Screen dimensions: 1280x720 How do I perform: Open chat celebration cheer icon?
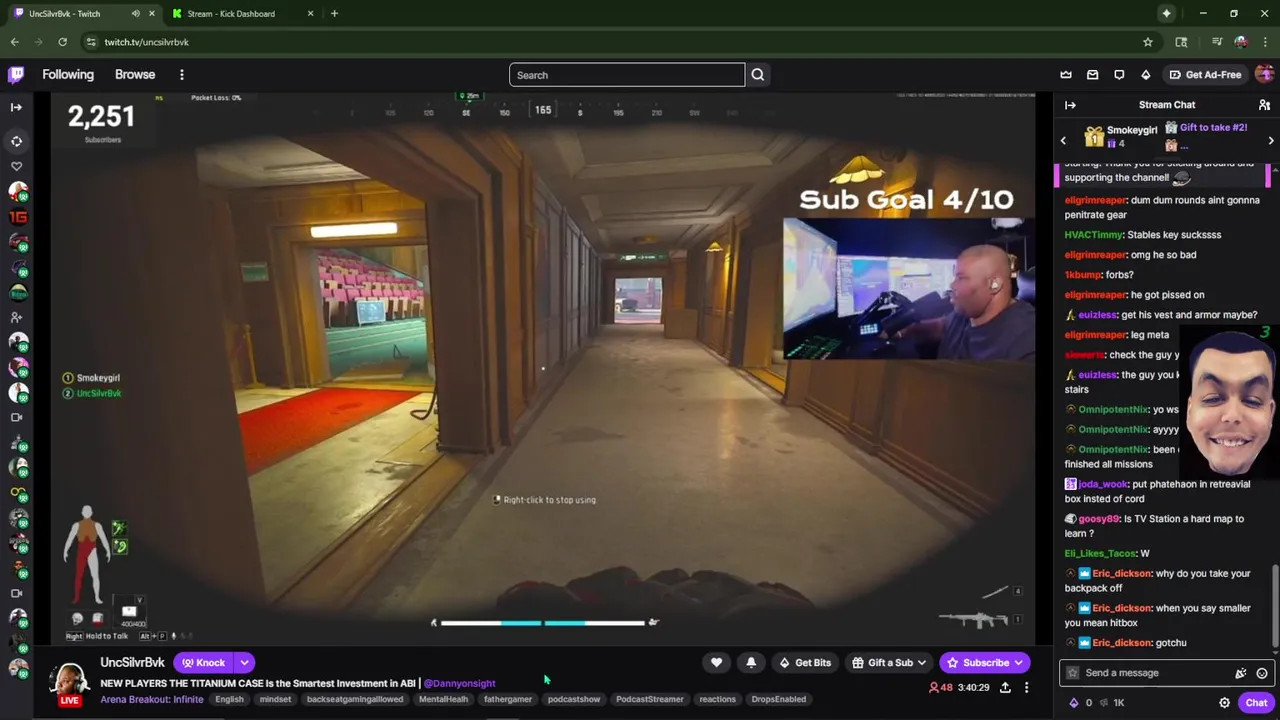1241,673
